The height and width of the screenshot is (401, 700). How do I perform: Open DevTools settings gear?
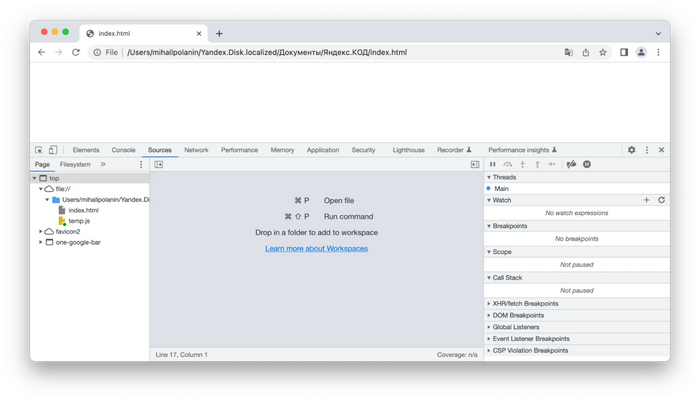[x=631, y=150]
